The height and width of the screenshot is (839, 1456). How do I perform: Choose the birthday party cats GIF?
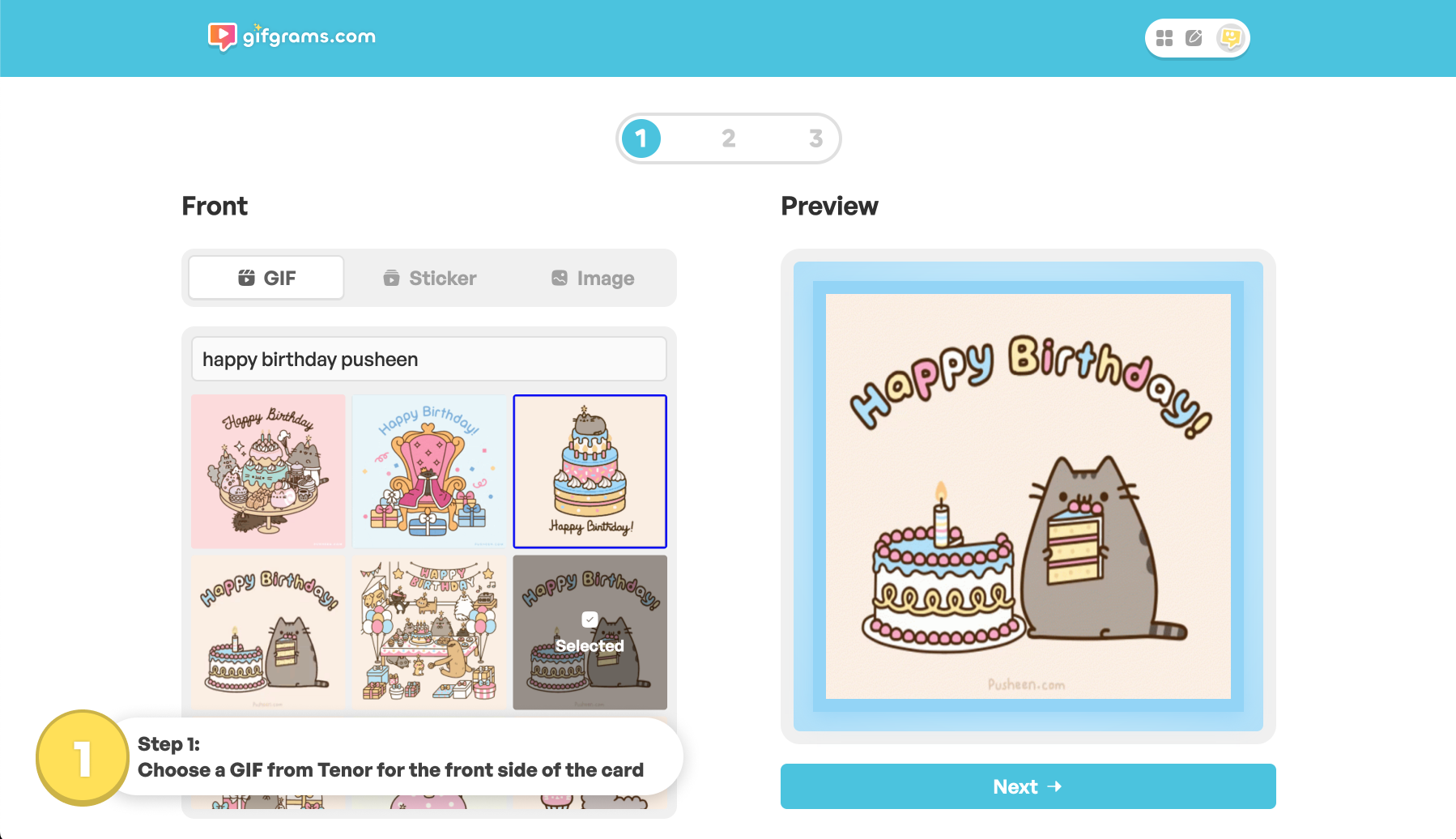tap(429, 632)
